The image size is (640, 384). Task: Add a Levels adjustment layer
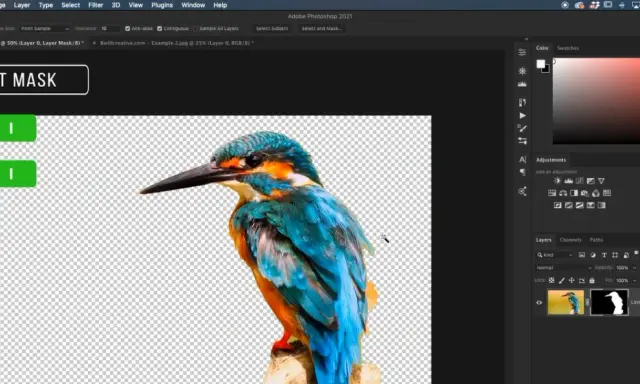(x=568, y=181)
